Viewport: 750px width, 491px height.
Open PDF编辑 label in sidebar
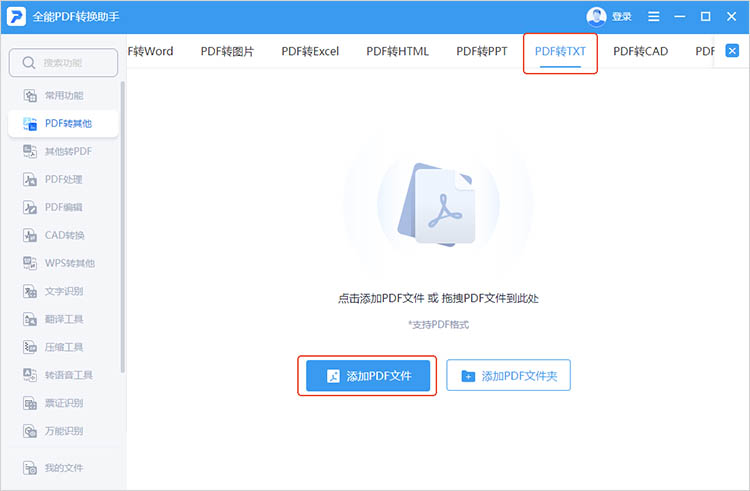pos(64,207)
